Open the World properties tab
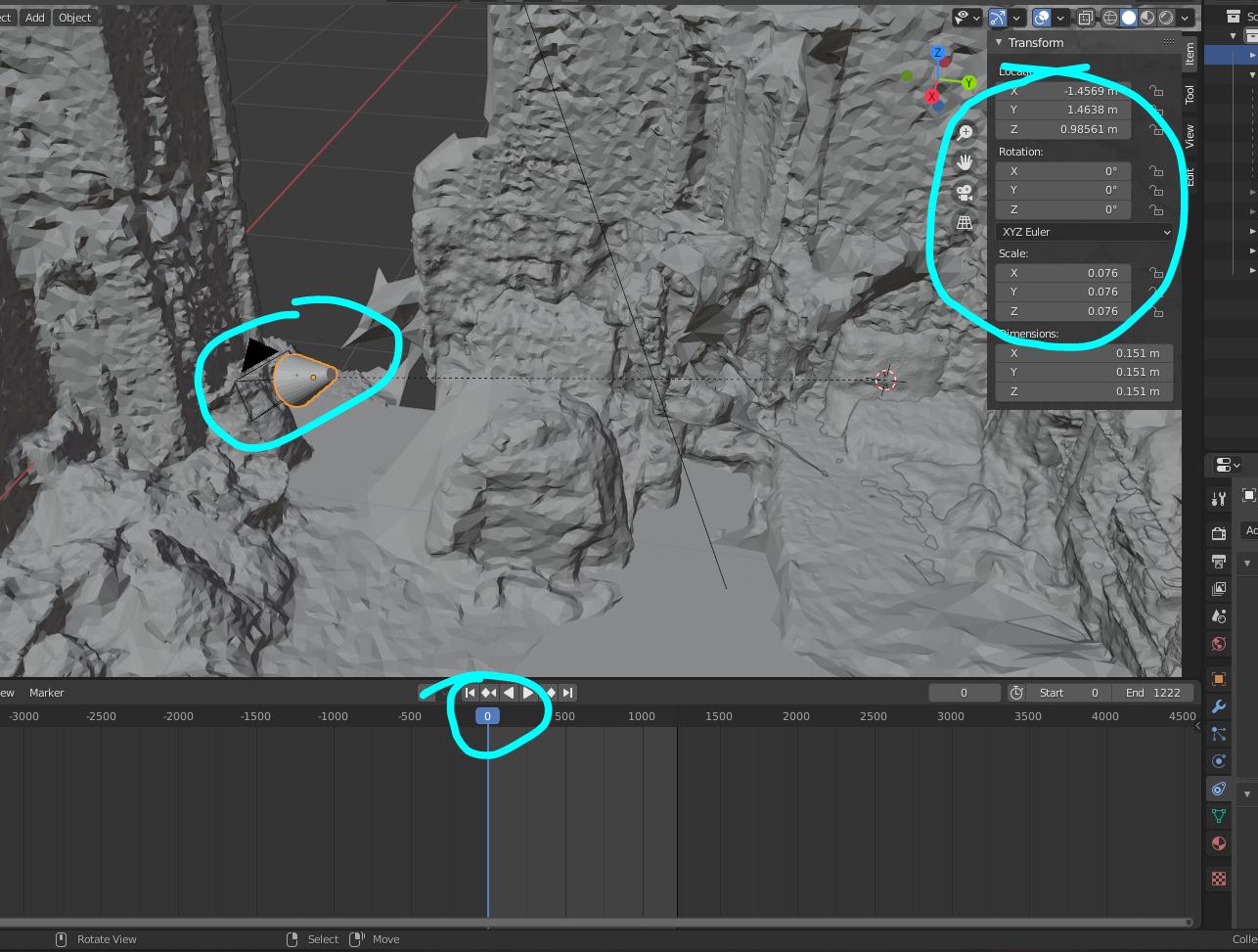The image size is (1258, 952). [x=1219, y=643]
